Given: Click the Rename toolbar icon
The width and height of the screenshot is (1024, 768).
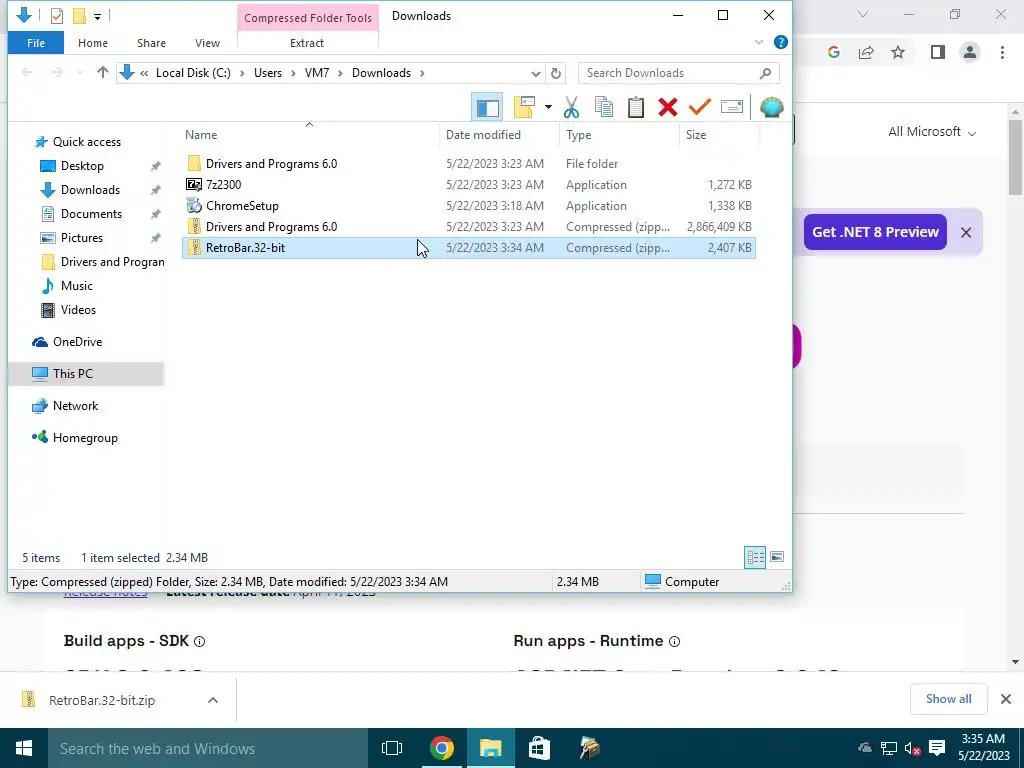Looking at the screenshot, I should pyautogui.click(x=731, y=107).
